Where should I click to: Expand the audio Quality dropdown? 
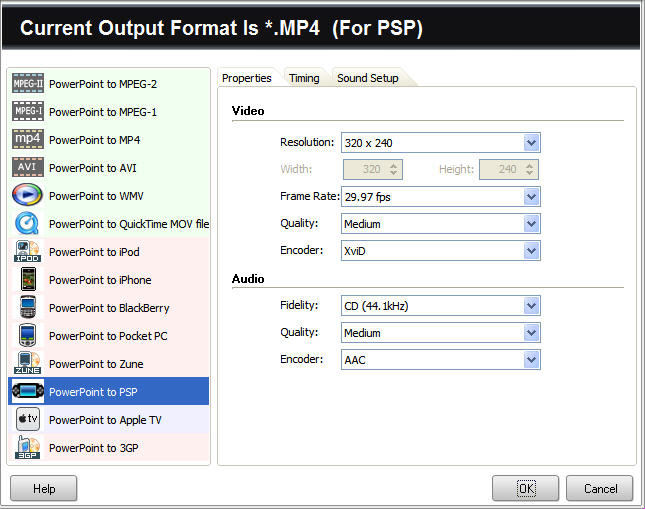pyautogui.click(x=441, y=332)
